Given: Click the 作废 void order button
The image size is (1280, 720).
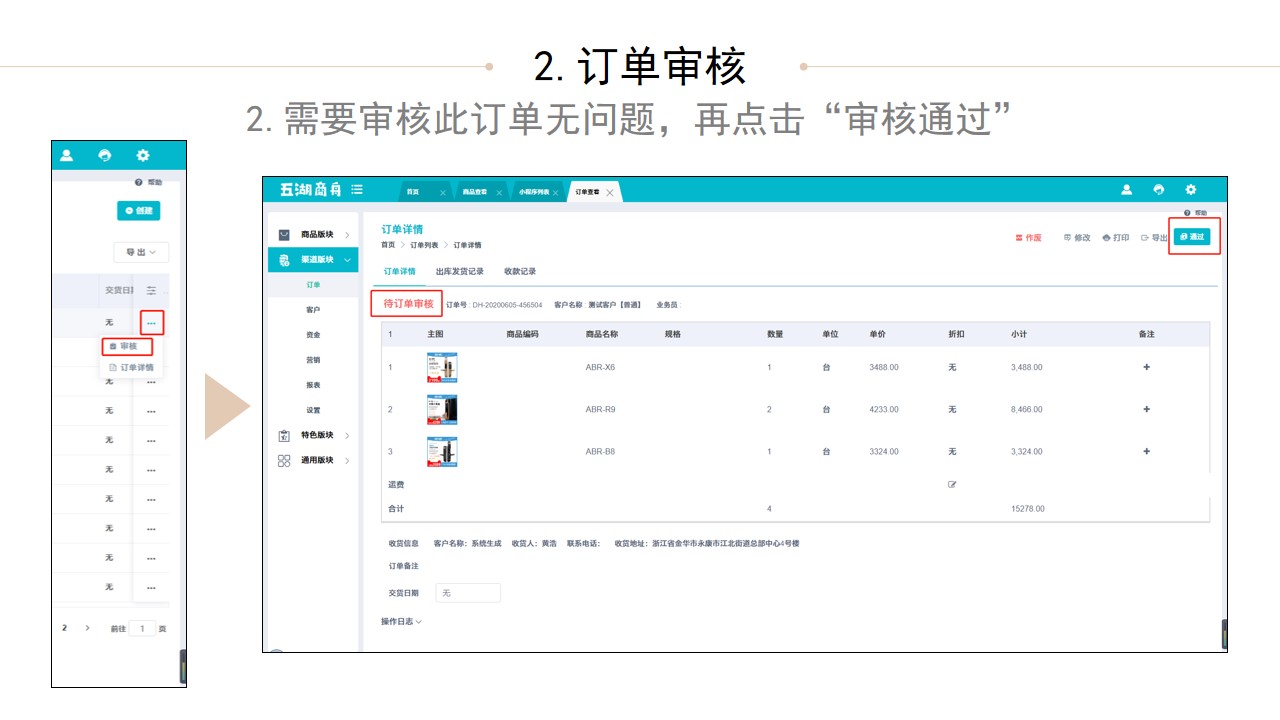Looking at the screenshot, I should click(1028, 238).
